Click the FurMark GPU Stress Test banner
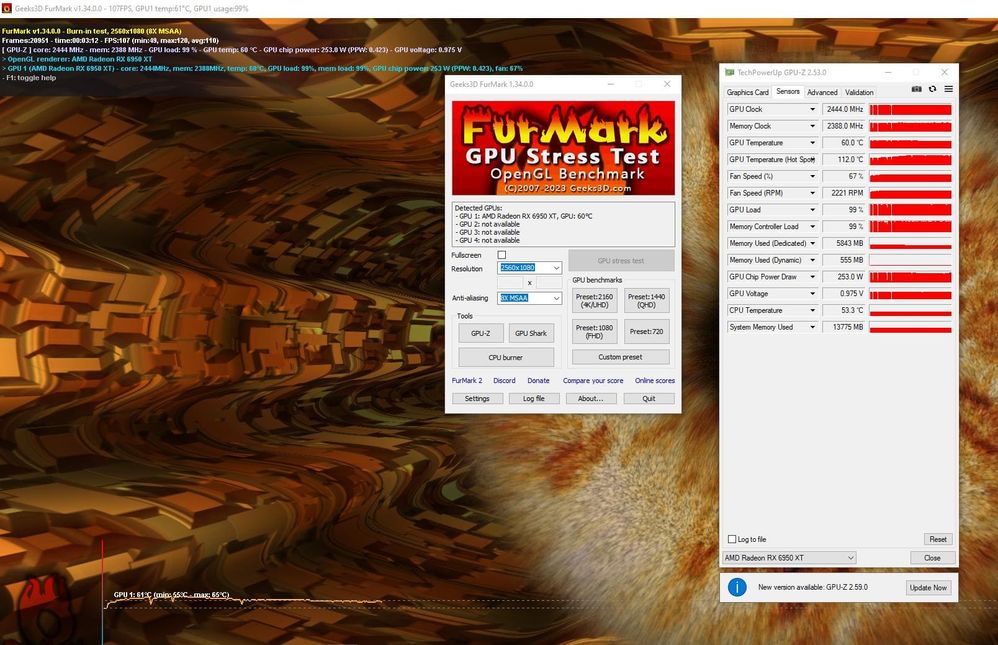This screenshot has height=645, width=998. click(x=563, y=148)
